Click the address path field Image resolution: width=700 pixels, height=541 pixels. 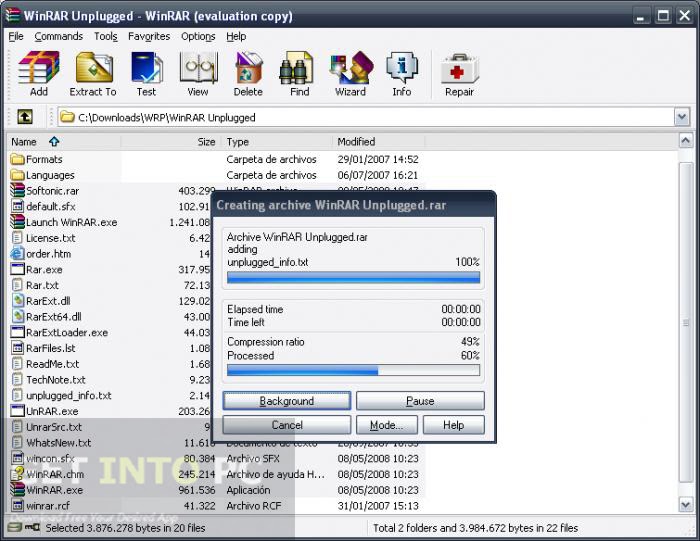pyautogui.click(x=366, y=117)
